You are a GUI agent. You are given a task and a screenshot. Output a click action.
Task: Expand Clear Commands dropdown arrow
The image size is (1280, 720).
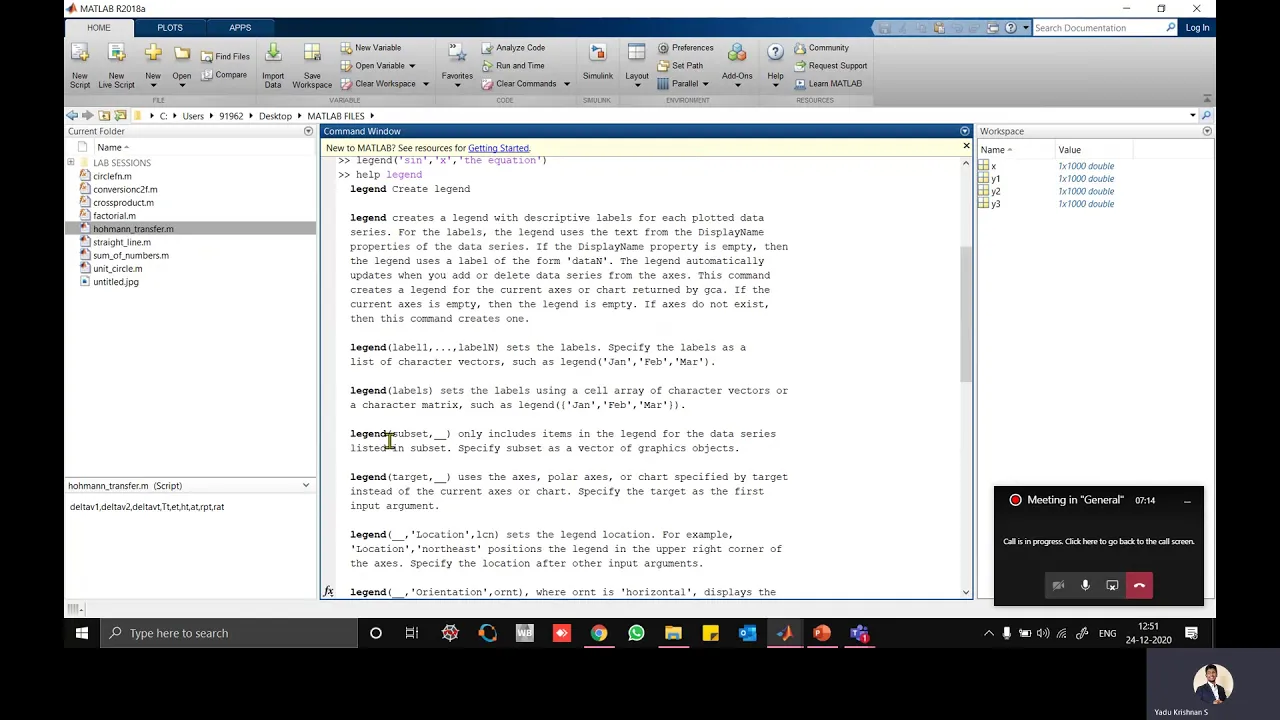566,84
